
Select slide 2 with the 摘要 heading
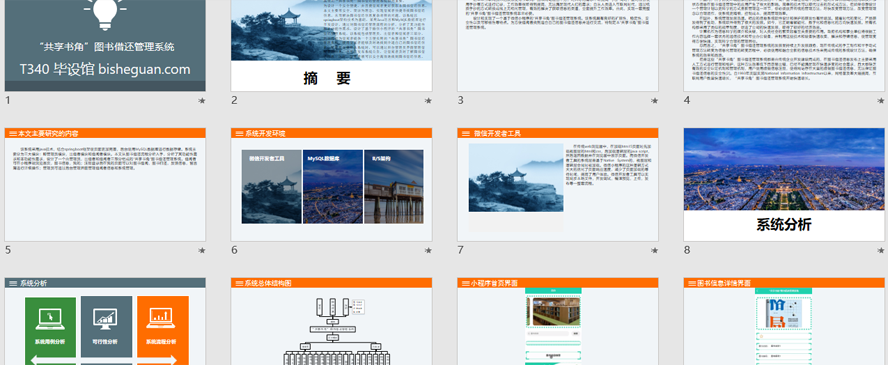(331, 45)
